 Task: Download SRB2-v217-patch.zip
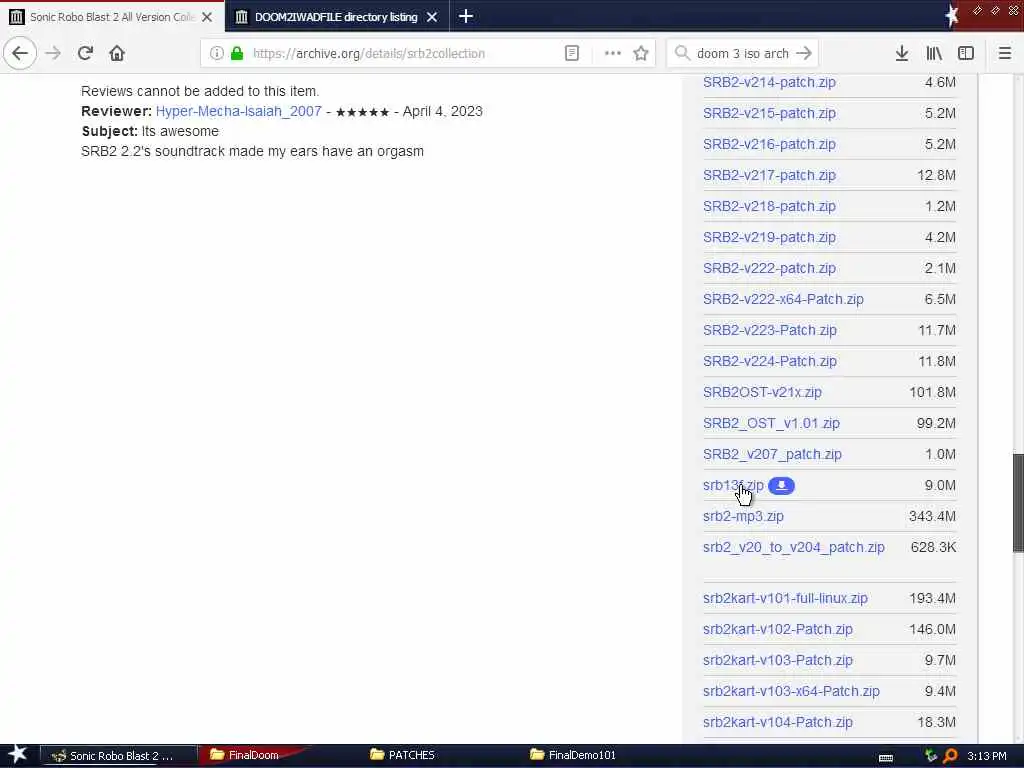pos(769,175)
